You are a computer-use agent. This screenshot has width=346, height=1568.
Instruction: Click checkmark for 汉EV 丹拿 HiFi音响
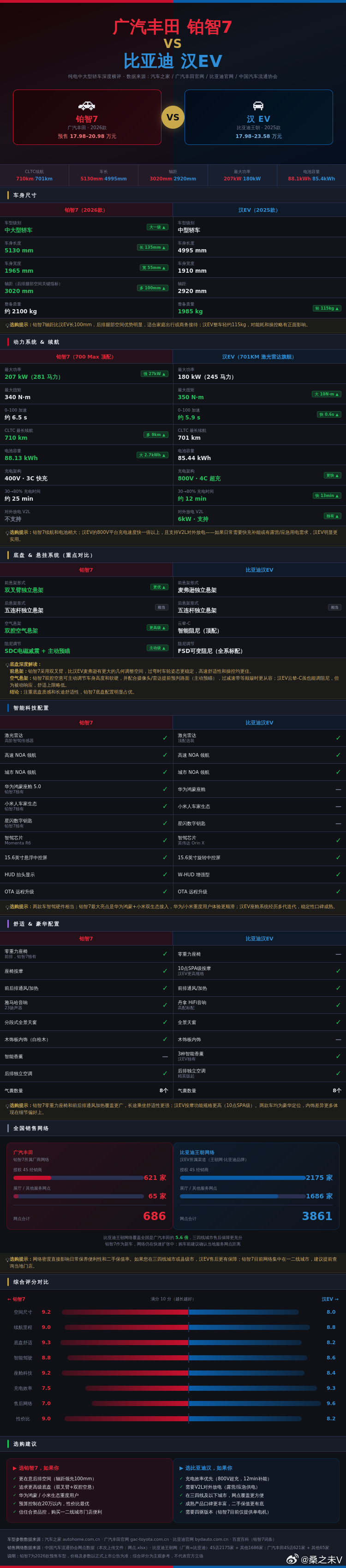point(338,1005)
